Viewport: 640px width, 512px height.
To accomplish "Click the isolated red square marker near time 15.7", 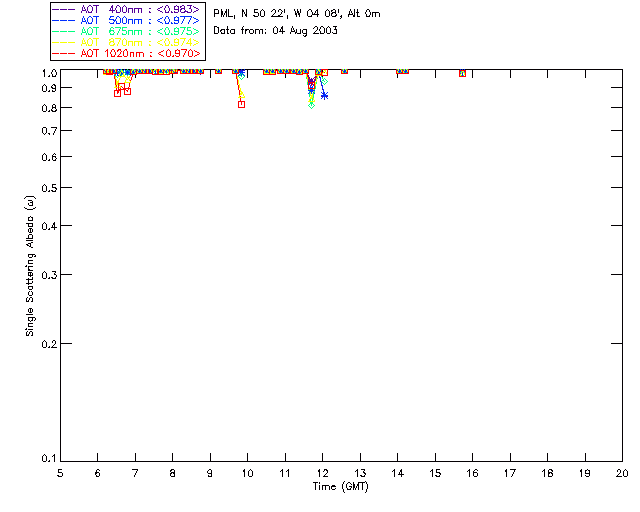I will (462, 73).
